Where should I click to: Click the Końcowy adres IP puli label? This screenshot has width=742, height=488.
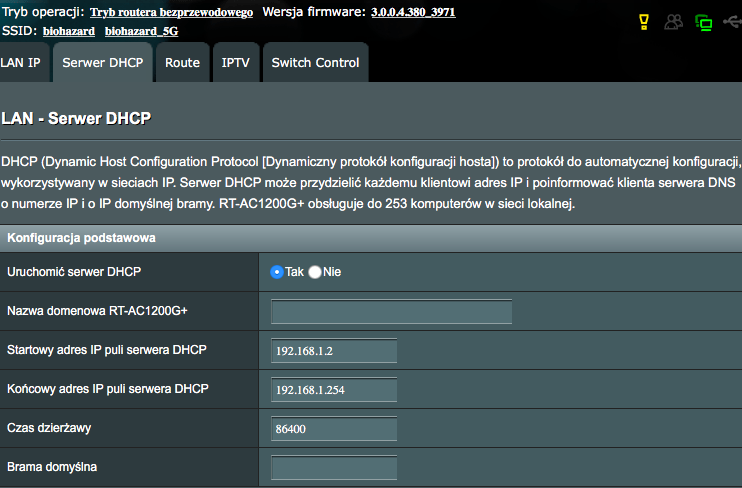pyautogui.click(x=107, y=389)
